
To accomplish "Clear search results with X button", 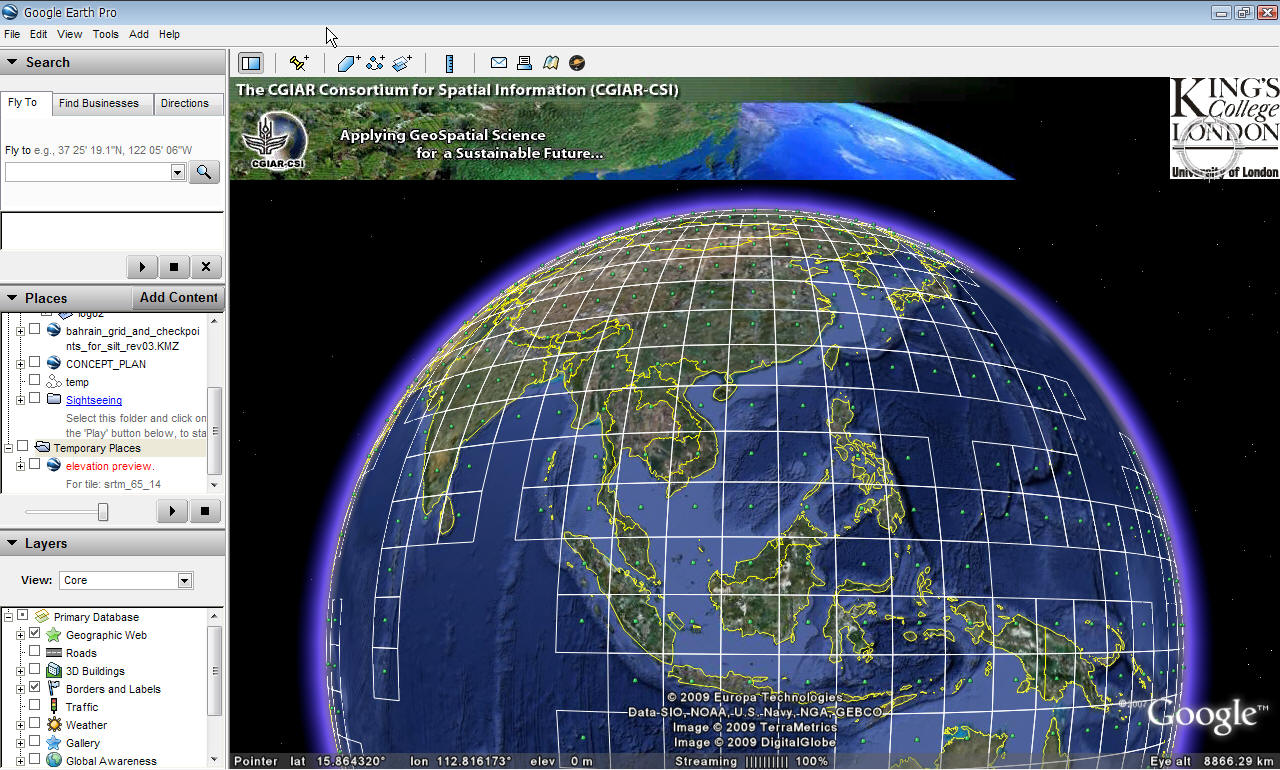I will pyautogui.click(x=206, y=267).
